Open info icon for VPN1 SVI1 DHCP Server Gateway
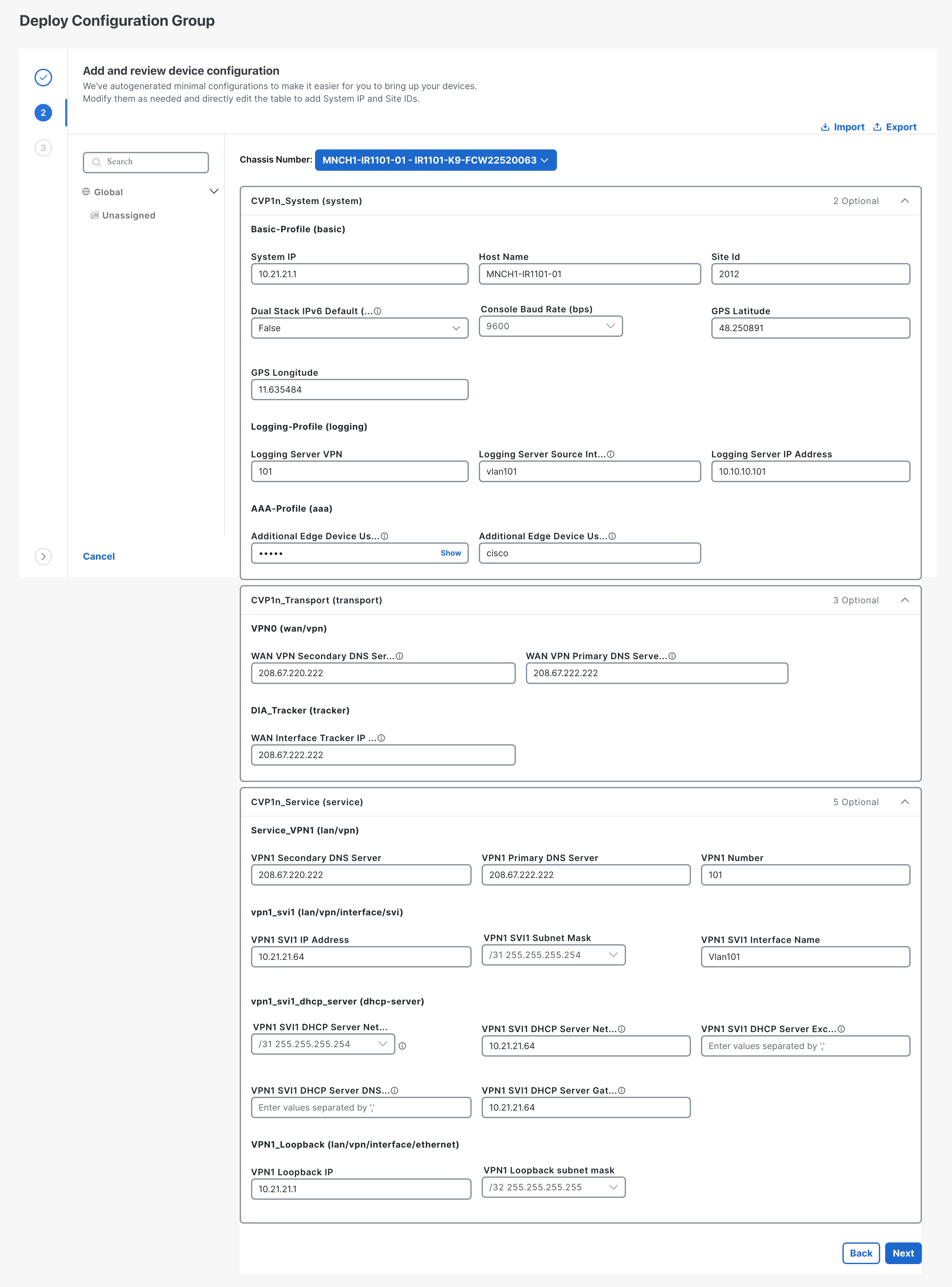This screenshot has width=952, height=1287. coord(622,1090)
